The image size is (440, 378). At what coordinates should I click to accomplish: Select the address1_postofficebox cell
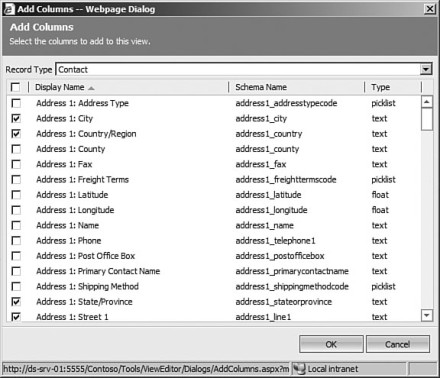pos(280,256)
